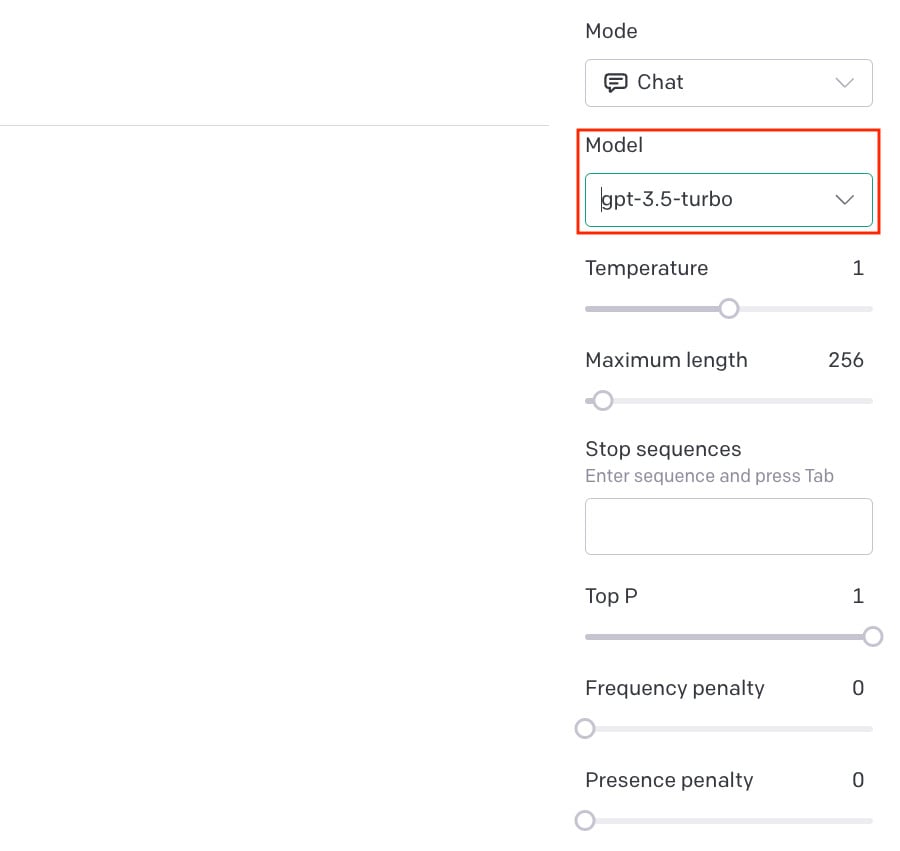Select the Frequency penalty slider handle
900x851 pixels.
click(x=586, y=729)
